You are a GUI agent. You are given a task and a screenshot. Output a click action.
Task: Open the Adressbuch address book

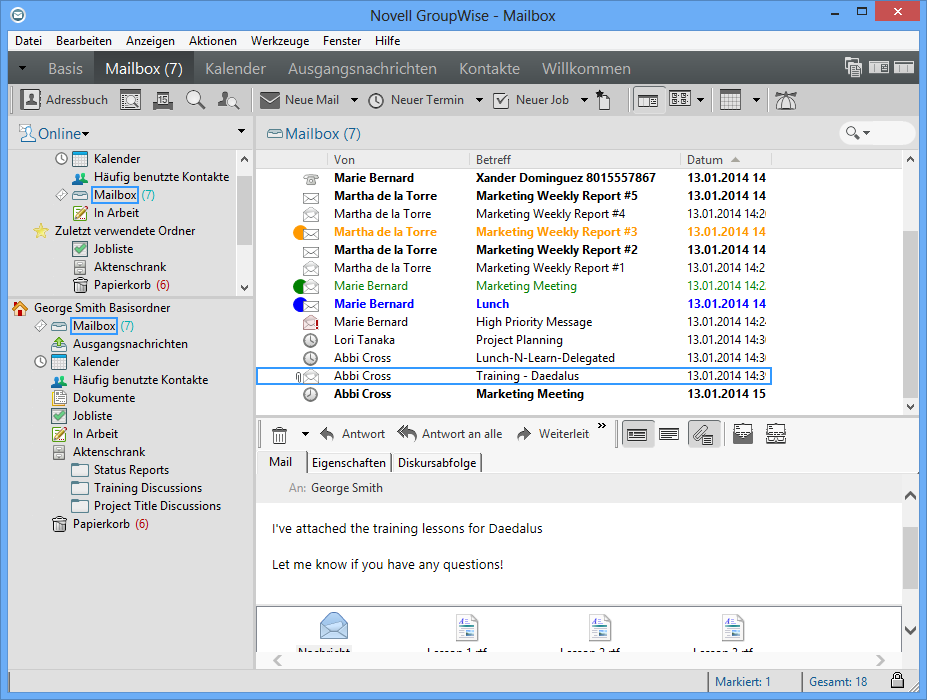point(64,100)
